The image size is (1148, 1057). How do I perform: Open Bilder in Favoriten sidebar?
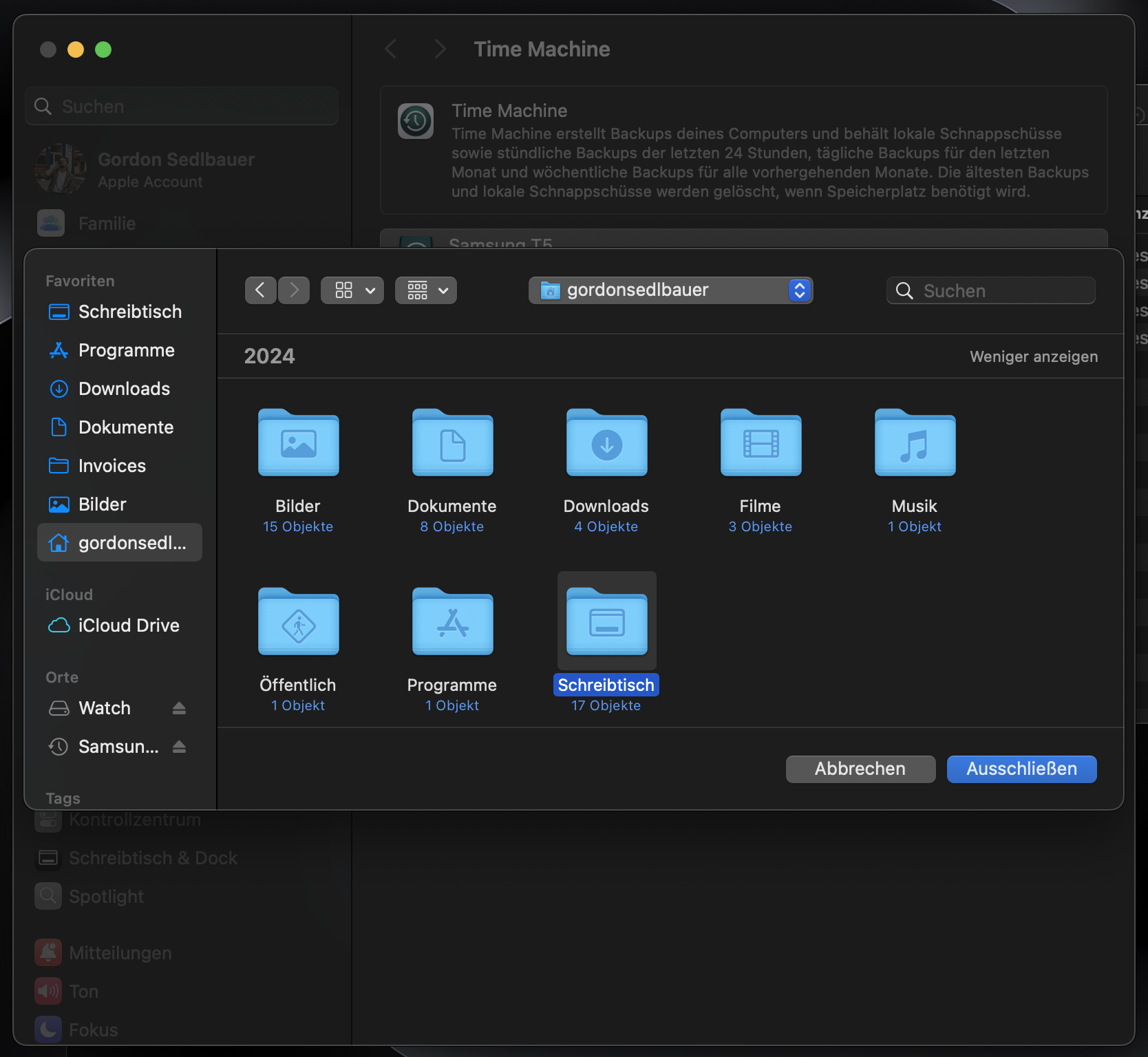pyautogui.click(x=120, y=504)
